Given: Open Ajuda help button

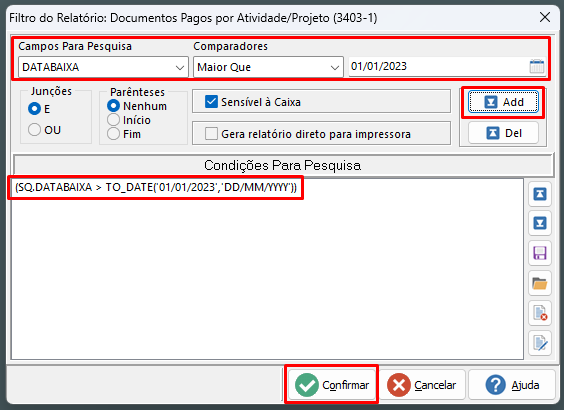Looking at the screenshot, I should [x=512, y=384].
